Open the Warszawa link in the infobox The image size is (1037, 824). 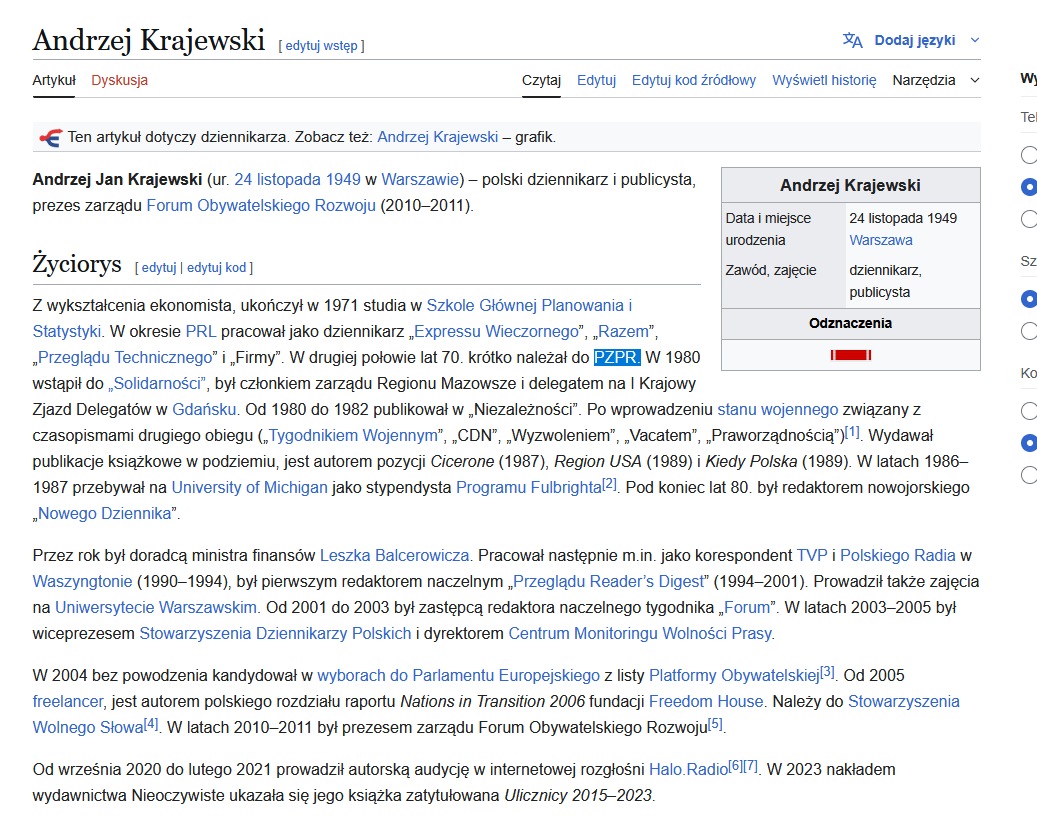[x=880, y=240]
